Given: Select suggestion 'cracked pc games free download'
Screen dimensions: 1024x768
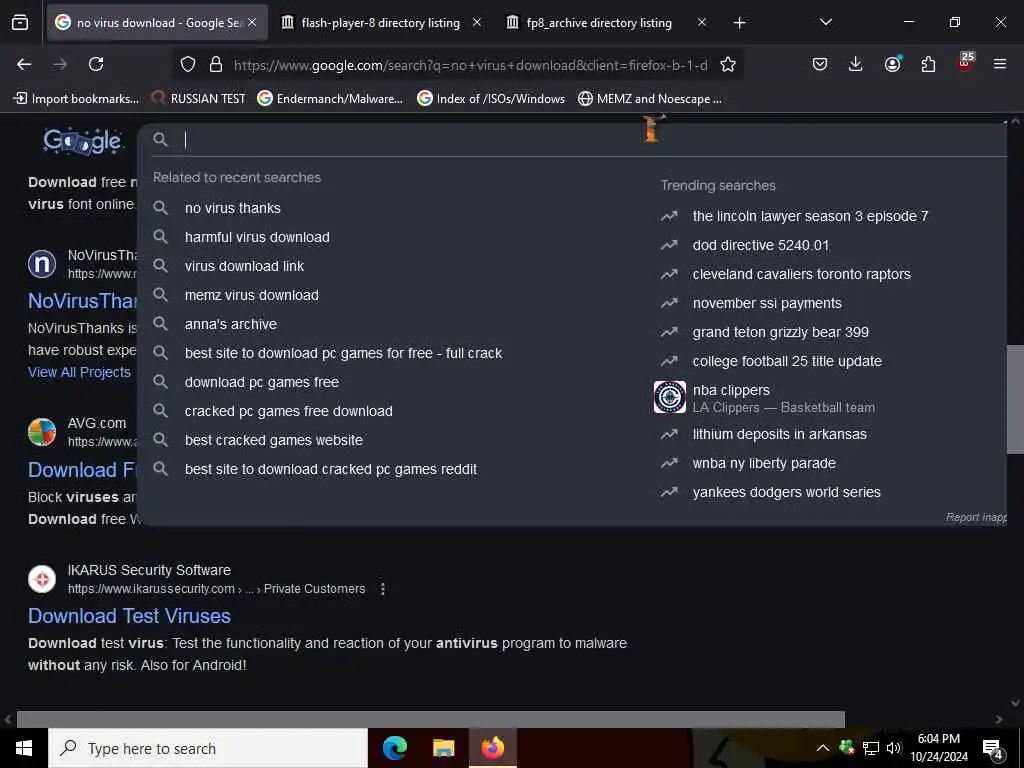Looking at the screenshot, I should (289, 411).
